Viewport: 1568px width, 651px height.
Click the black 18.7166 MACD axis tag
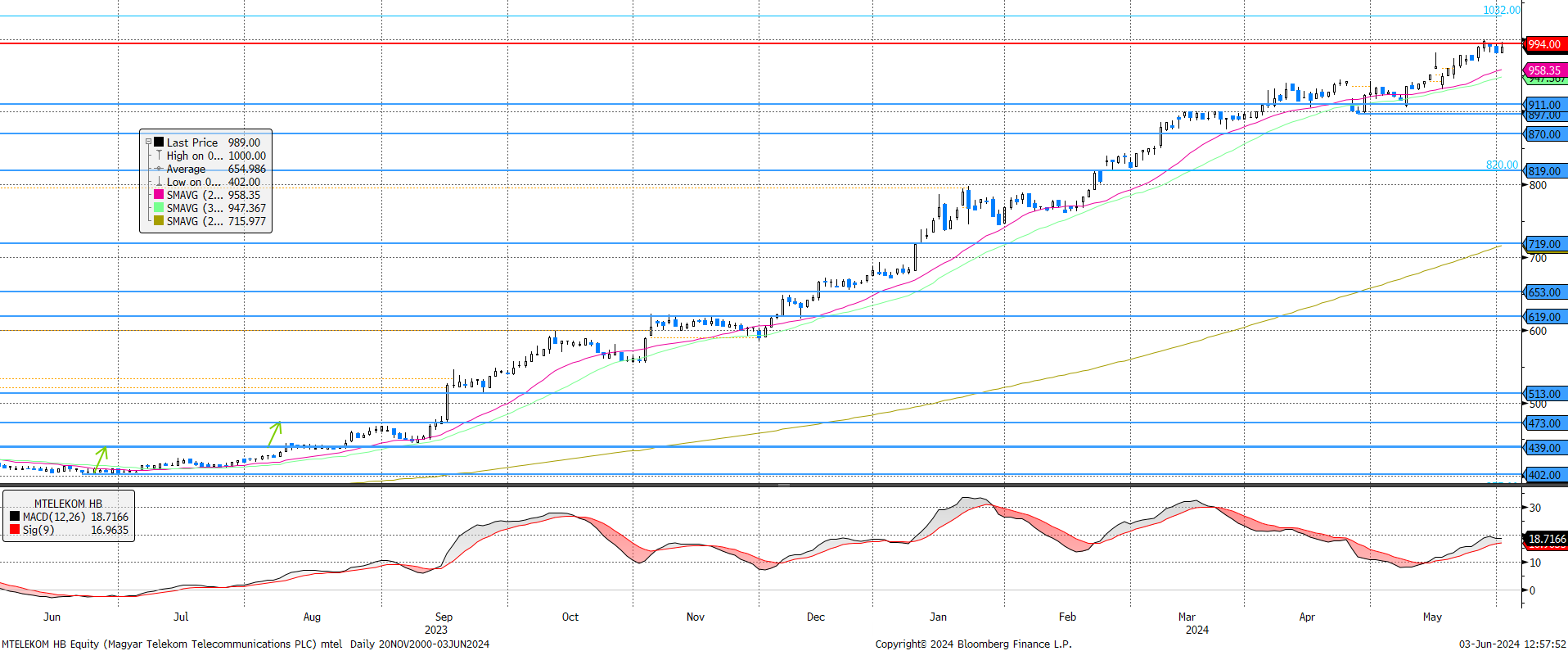click(x=1544, y=539)
